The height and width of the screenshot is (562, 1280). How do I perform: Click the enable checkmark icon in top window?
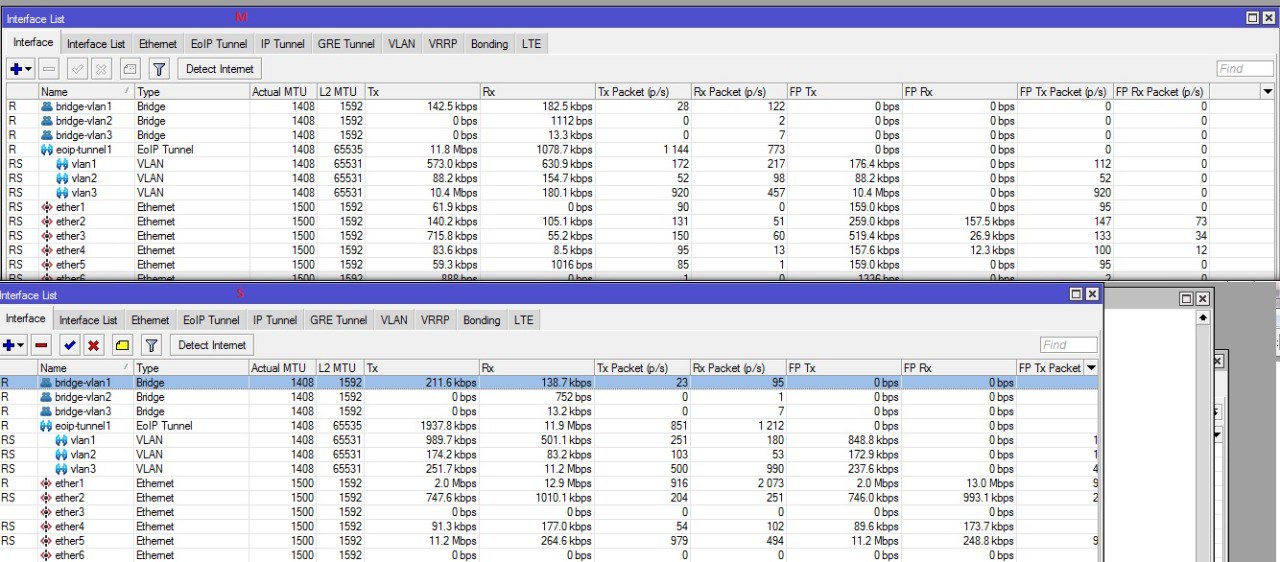tap(77, 69)
